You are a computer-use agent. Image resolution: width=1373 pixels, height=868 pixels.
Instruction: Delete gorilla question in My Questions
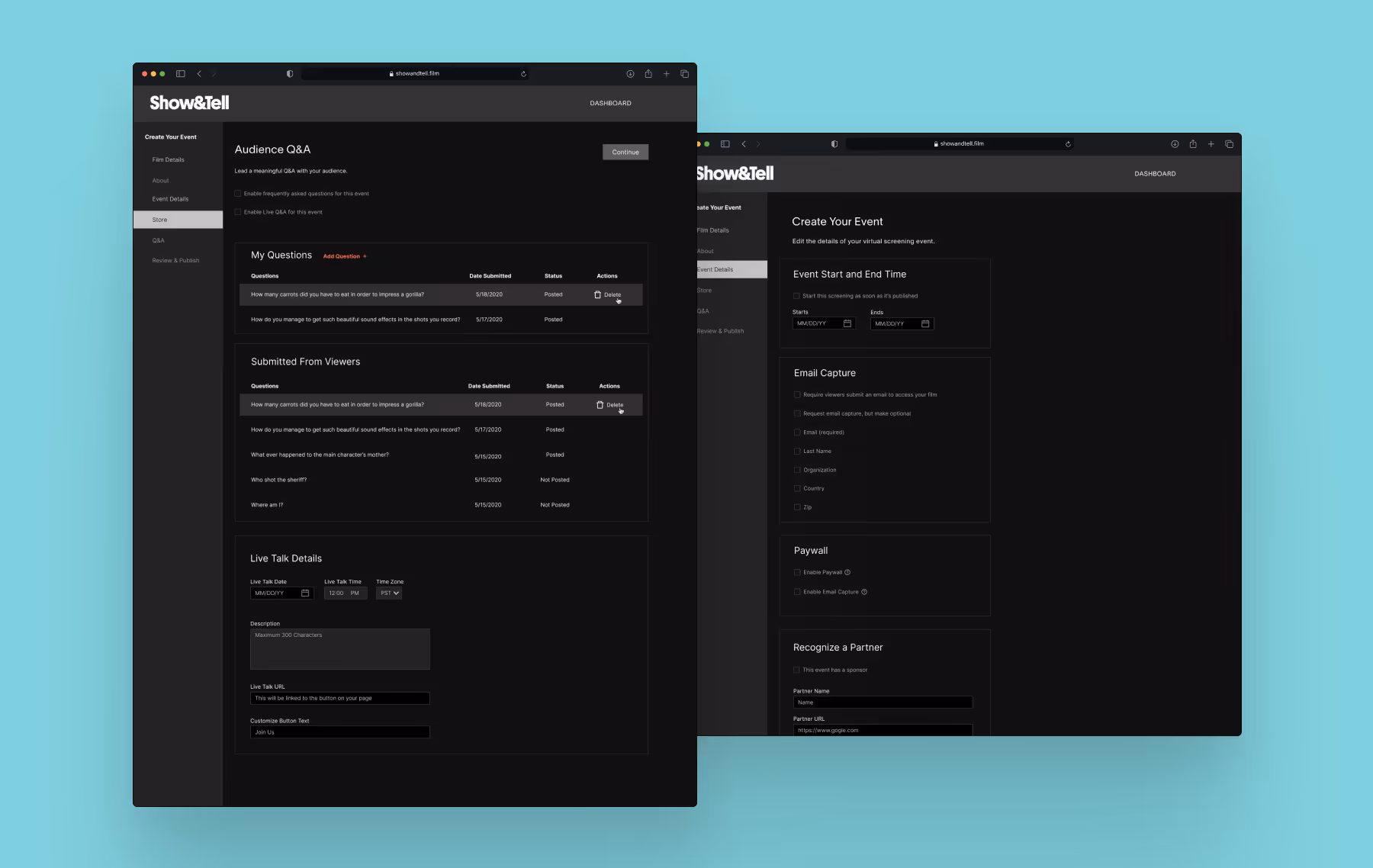[608, 294]
